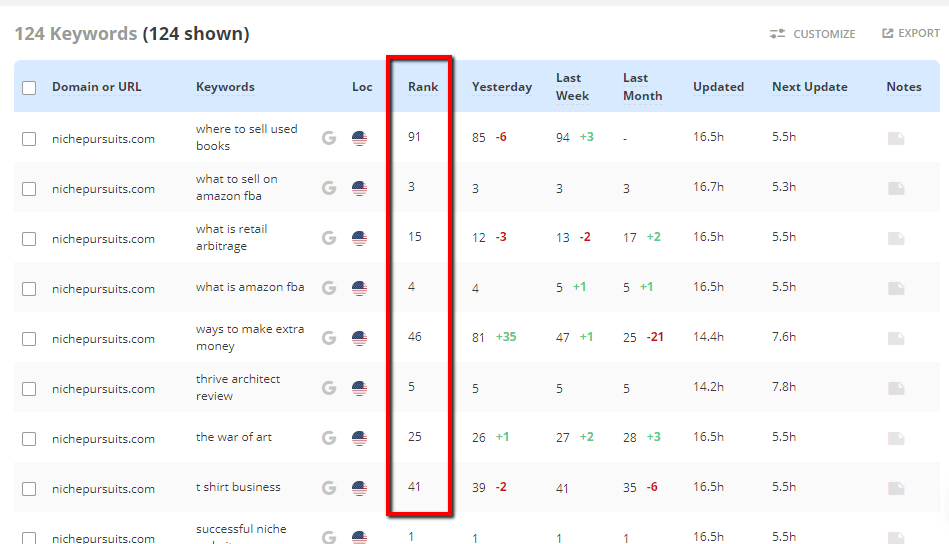Sort by Notes column header
The image size is (949, 544).
[904, 87]
